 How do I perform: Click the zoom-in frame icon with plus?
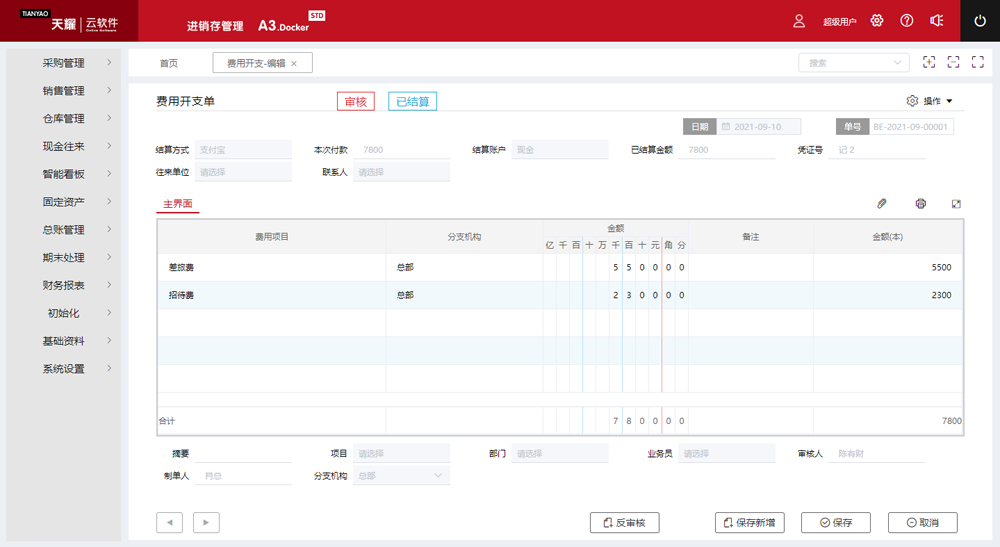929,62
